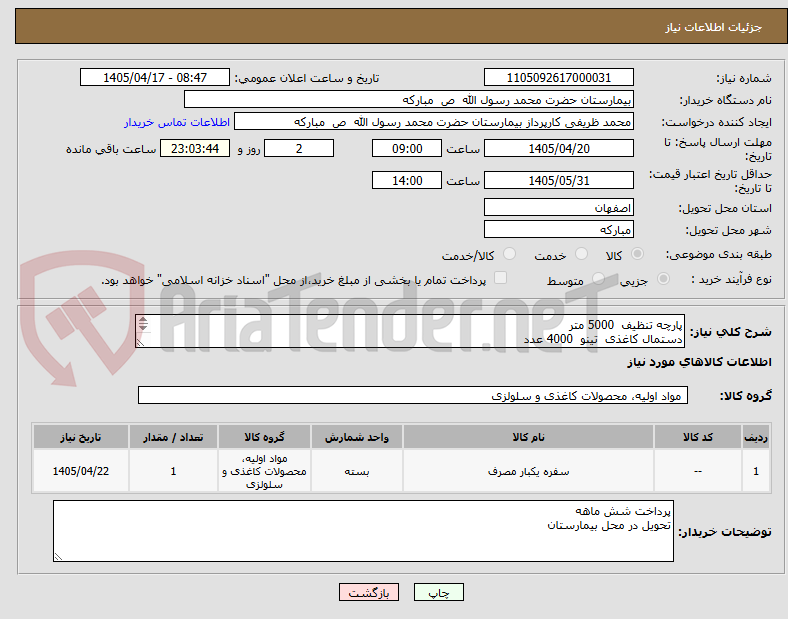Click the شرح کلی نیاز text area
The width and height of the screenshot is (788, 619).
point(410,332)
